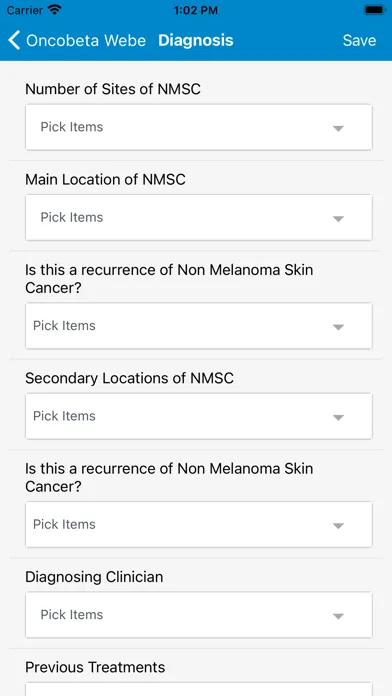The height and width of the screenshot is (696, 392).
Task: Click the Number of Sites of NMSC arrow icon
Action: (x=338, y=129)
